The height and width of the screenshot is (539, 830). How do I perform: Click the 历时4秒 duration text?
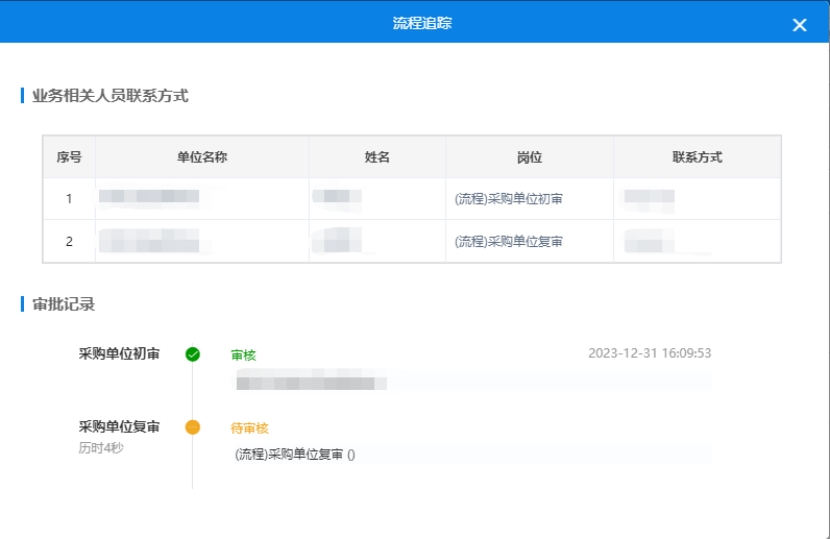point(101,447)
